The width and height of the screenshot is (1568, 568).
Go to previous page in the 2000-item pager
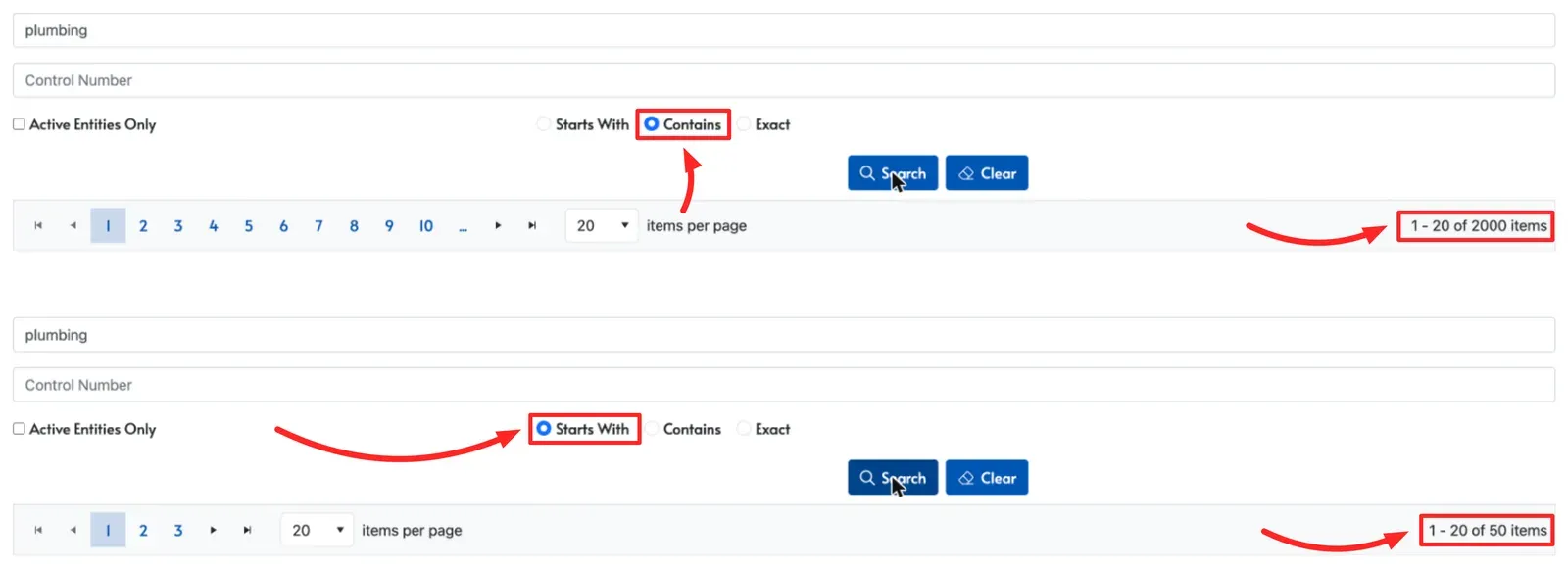(x=73, y=226)
